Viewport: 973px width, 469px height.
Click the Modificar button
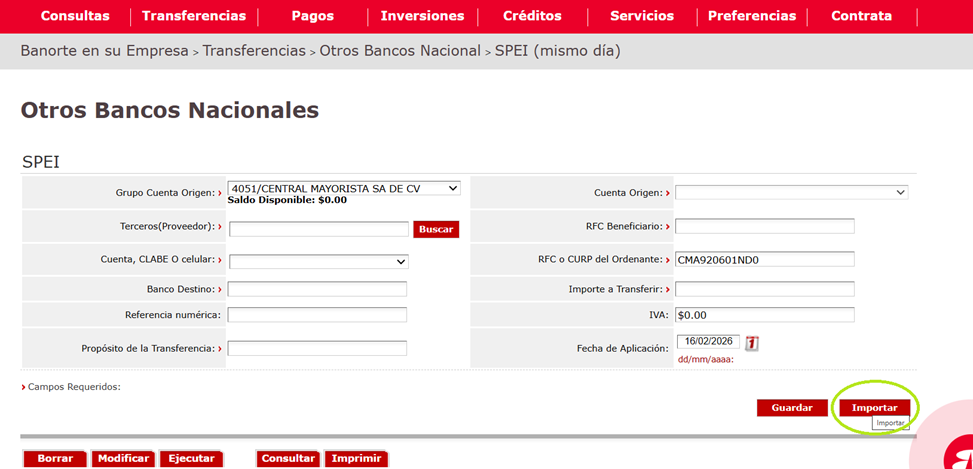[x=123, y=459]
